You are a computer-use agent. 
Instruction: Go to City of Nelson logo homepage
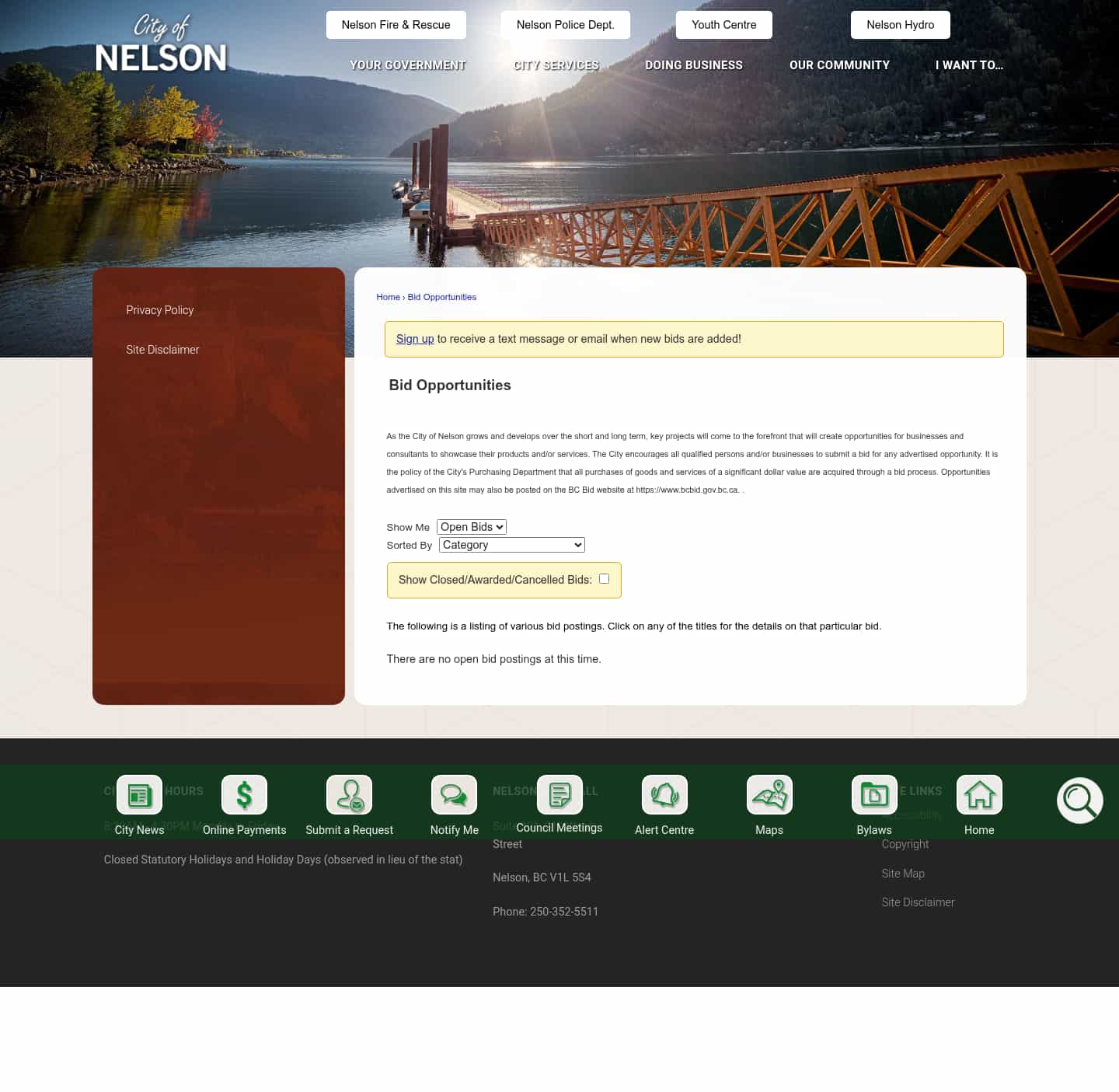(x=161, y=44)
